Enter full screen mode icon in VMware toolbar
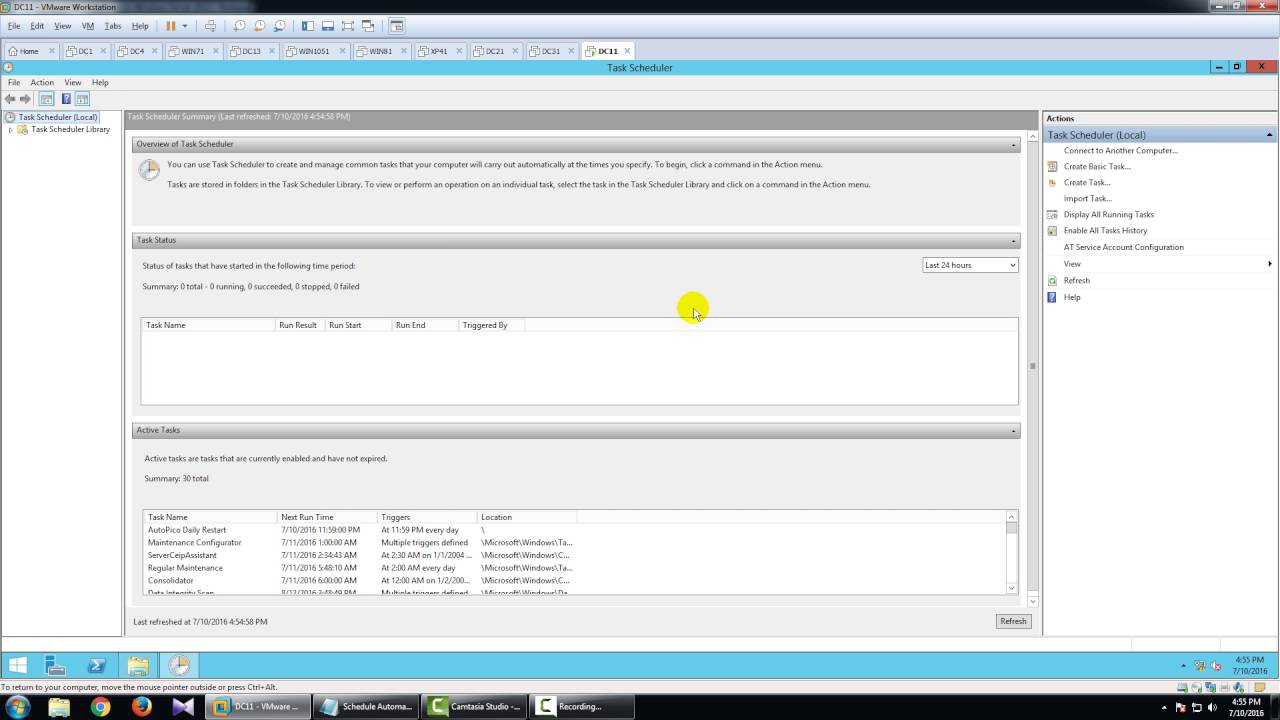The width and height of the screenshot is (1280, 720). (x=348, y=26)
